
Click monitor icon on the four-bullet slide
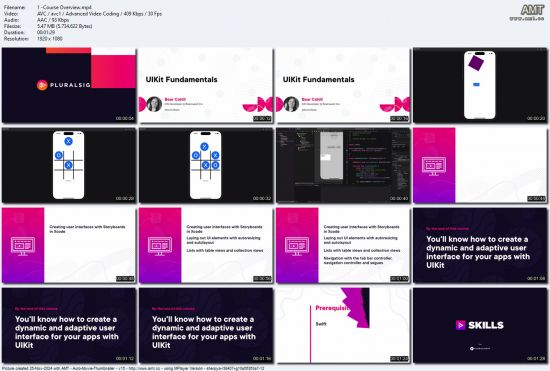[x=297, y=246]
